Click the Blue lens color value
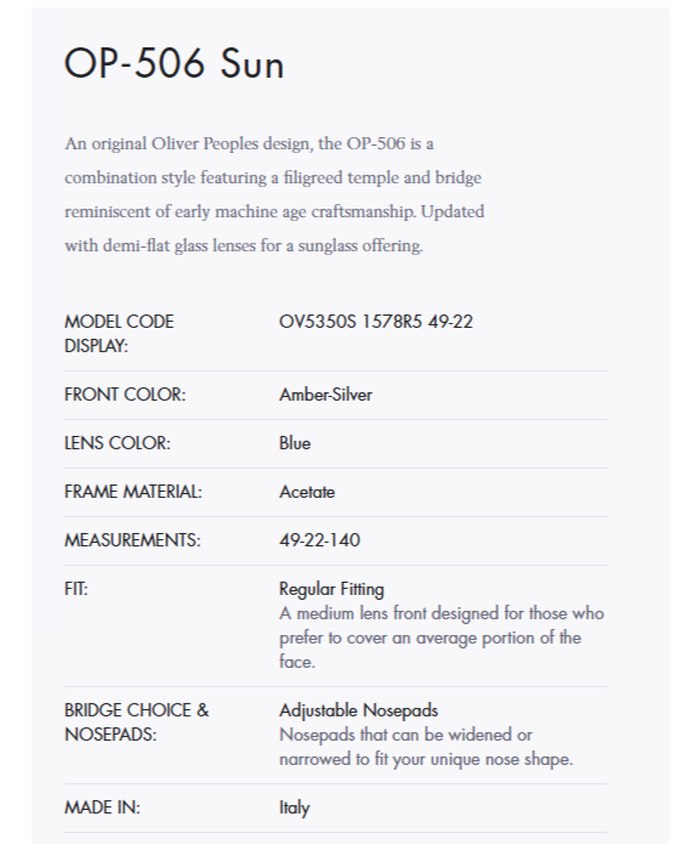This screenshot has width=700, height=850. [295, 443]
